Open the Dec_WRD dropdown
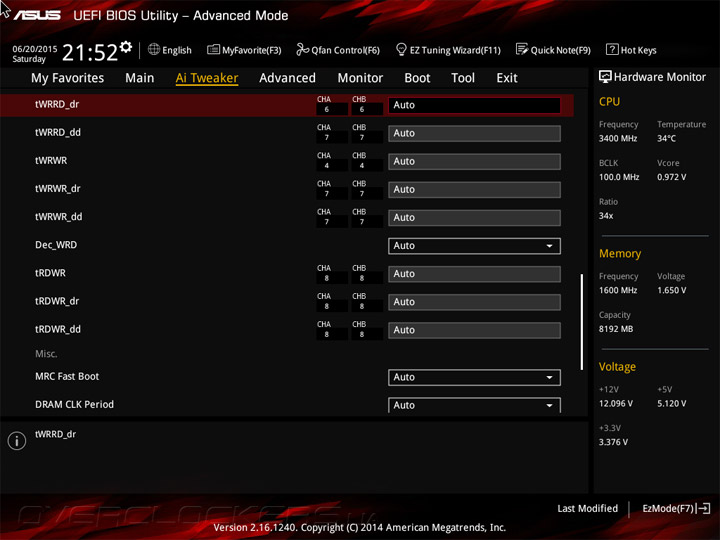This screenshot has height=540, width=720. tap(474, 246)
